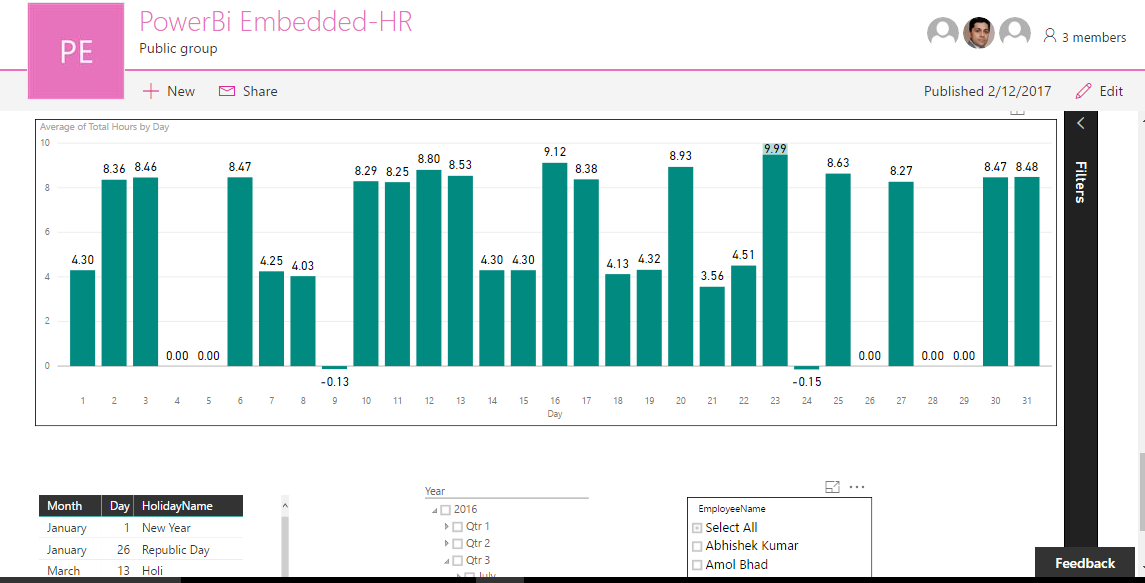This screenshot has height=583, width=1145.
Task: Sort by the HolidayName column header
Action: point(188,506)
